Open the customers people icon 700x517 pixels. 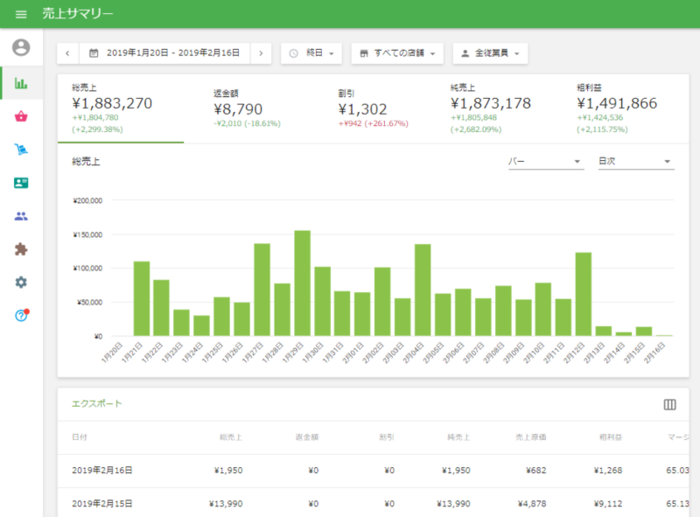(x=21, y=216)
